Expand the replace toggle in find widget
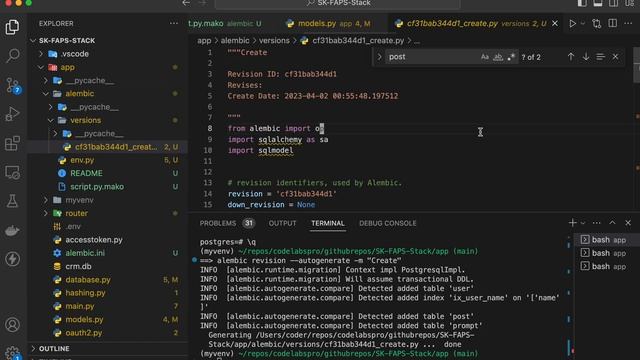The width and height of the screenshot is (640, 360). click(x=379, y=57)
